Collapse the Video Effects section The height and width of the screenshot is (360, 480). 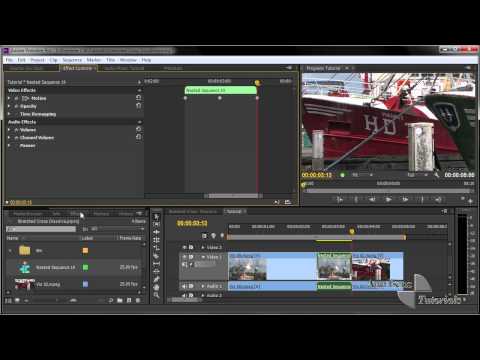pyautogui.click(x=139, y=90)
